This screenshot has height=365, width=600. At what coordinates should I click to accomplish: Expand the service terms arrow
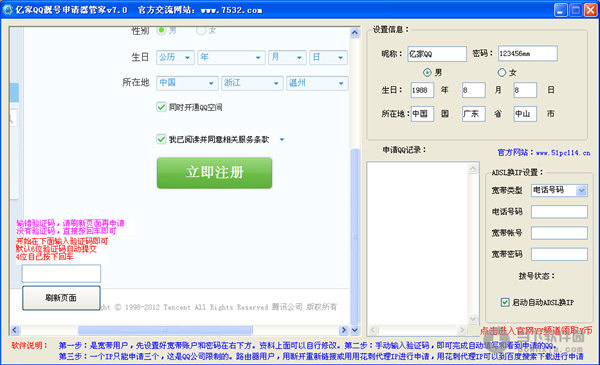point(282,139)
